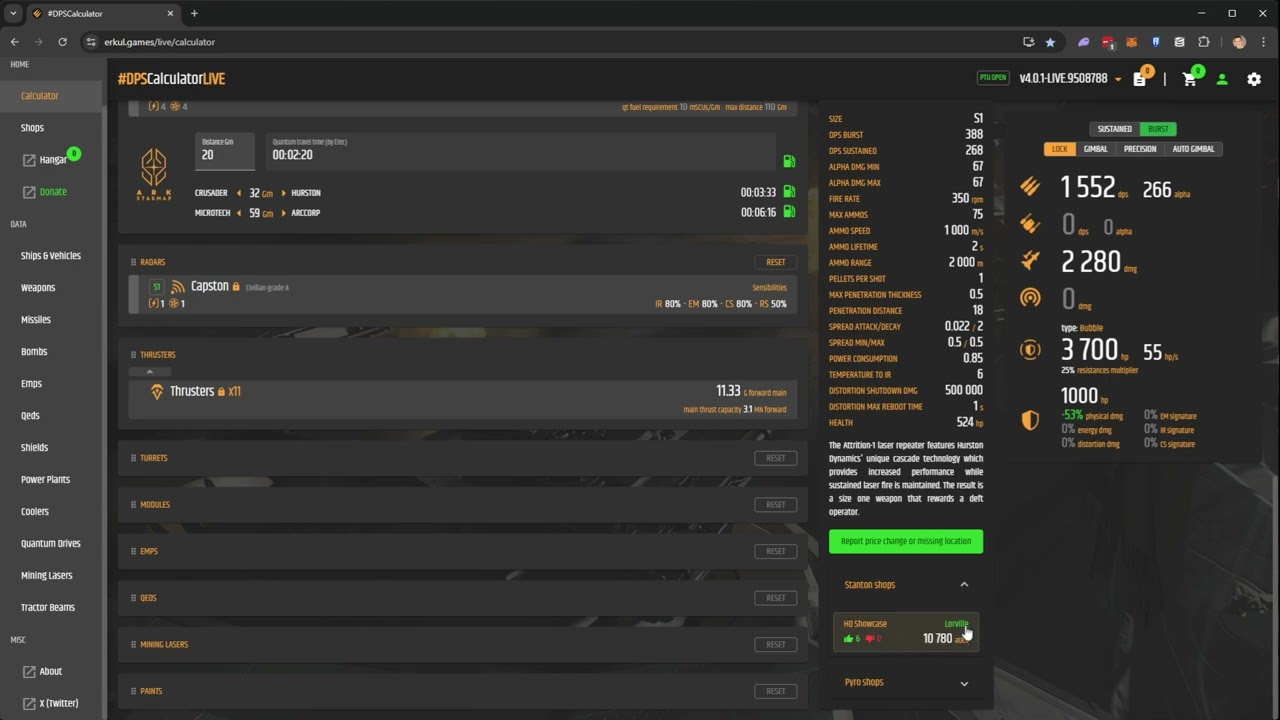
Task: Open the X (Twitter) link
Action: [x=51, y=703]
